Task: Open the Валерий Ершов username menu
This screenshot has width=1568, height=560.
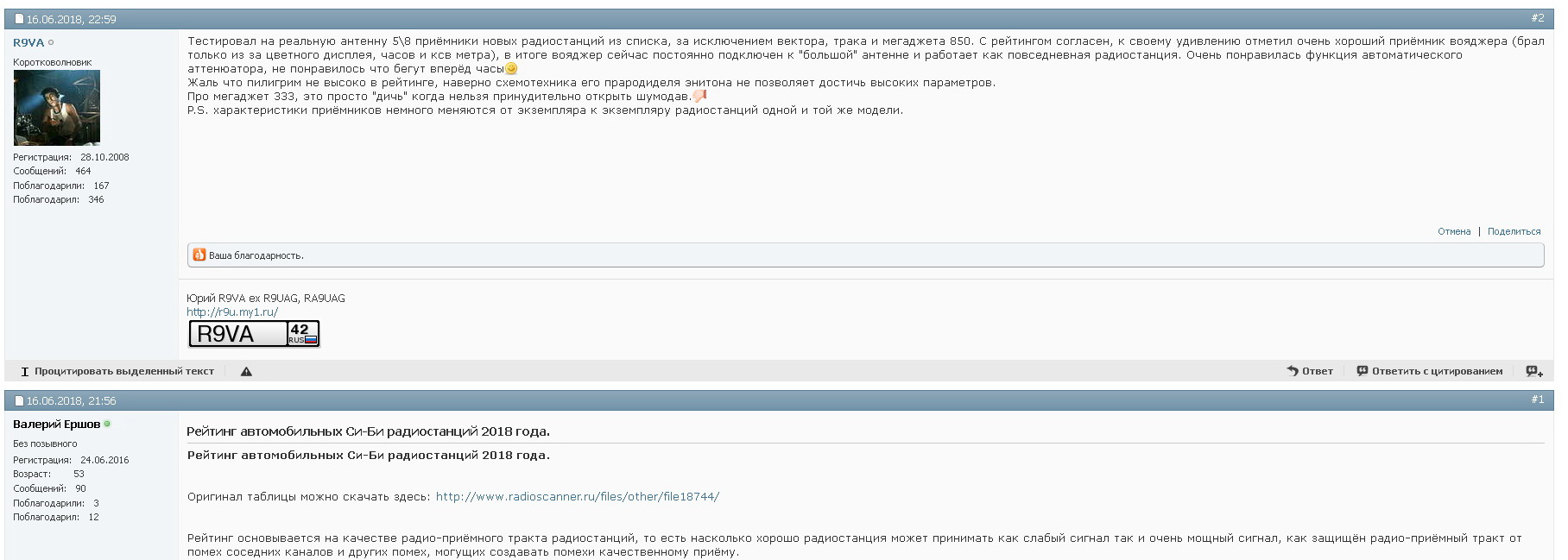Action: [57, 425]
